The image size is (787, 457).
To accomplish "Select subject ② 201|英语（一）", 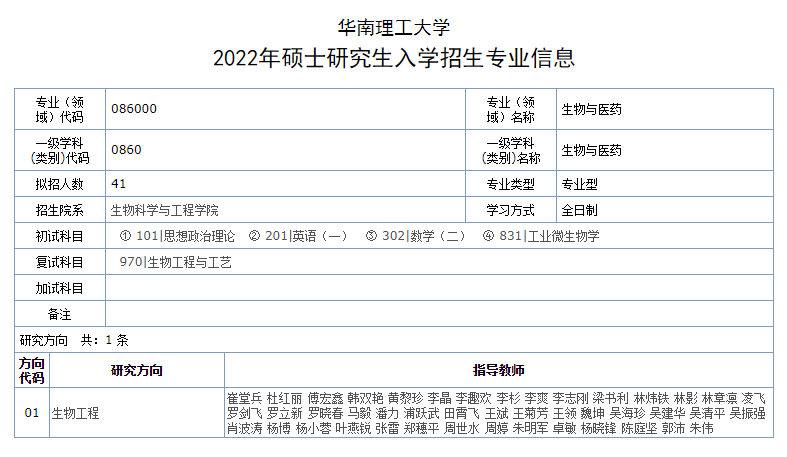I will pyautogui.click(x=298, y=236).
